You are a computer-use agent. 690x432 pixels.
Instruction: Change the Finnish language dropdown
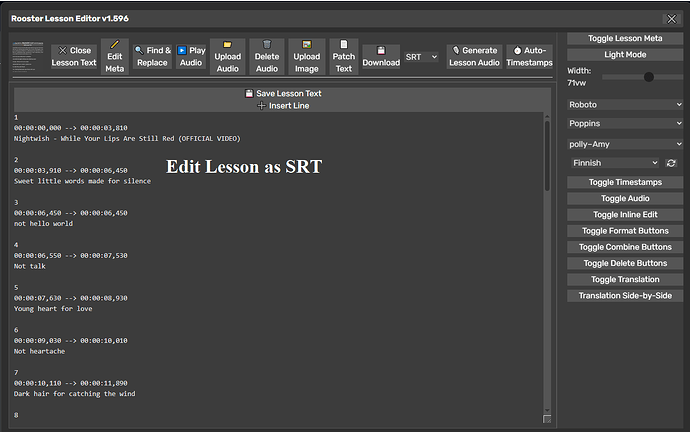(615, 163)
